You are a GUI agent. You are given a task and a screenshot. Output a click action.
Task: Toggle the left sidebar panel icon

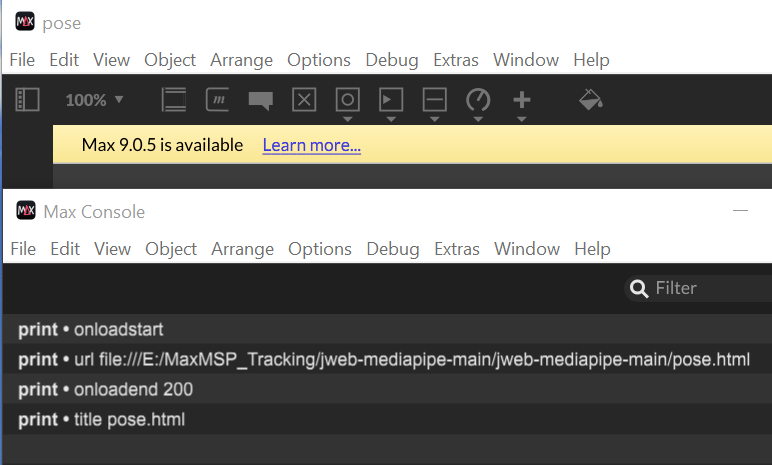tap(27, 100)
